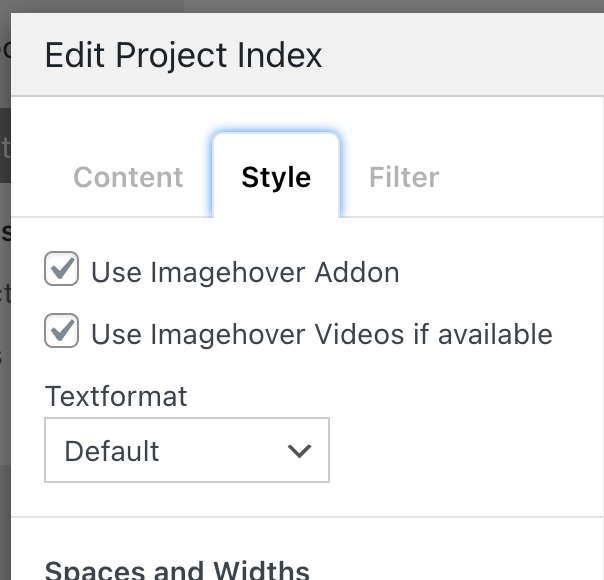Open the Filter tab
The height and width of the screenshot is (580, 604).
coord(404,177)
